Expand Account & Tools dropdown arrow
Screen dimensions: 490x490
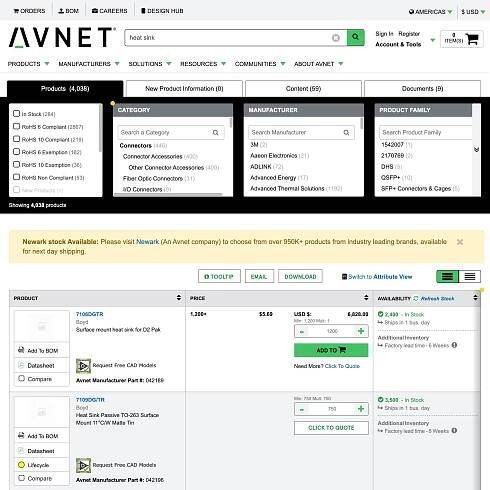click(x=433, y=40)
